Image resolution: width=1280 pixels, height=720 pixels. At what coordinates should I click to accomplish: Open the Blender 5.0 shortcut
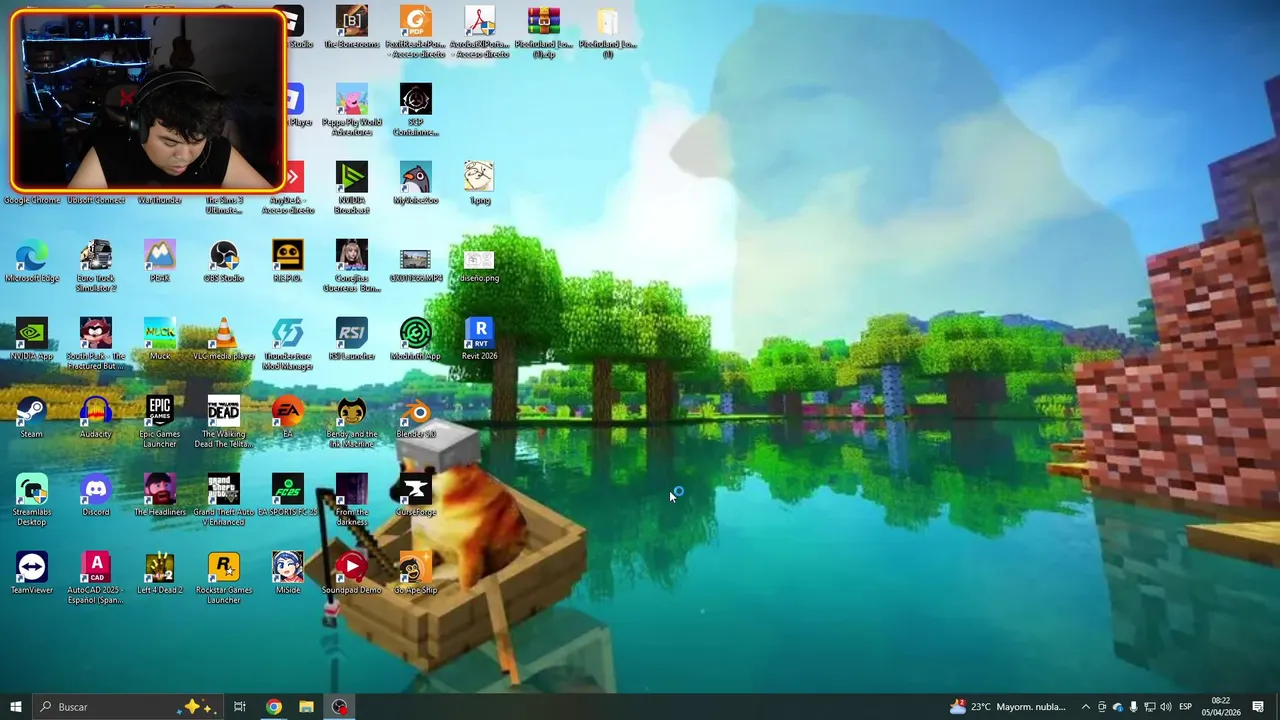pyautogui.click(x=416, y=417)
